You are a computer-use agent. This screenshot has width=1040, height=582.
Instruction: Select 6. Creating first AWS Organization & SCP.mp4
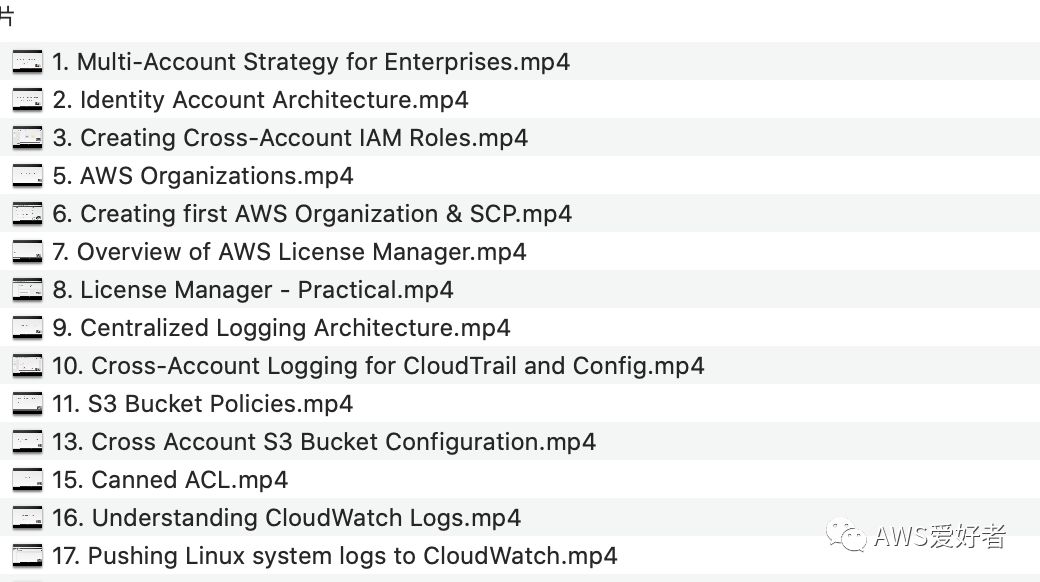click(312, 214)
